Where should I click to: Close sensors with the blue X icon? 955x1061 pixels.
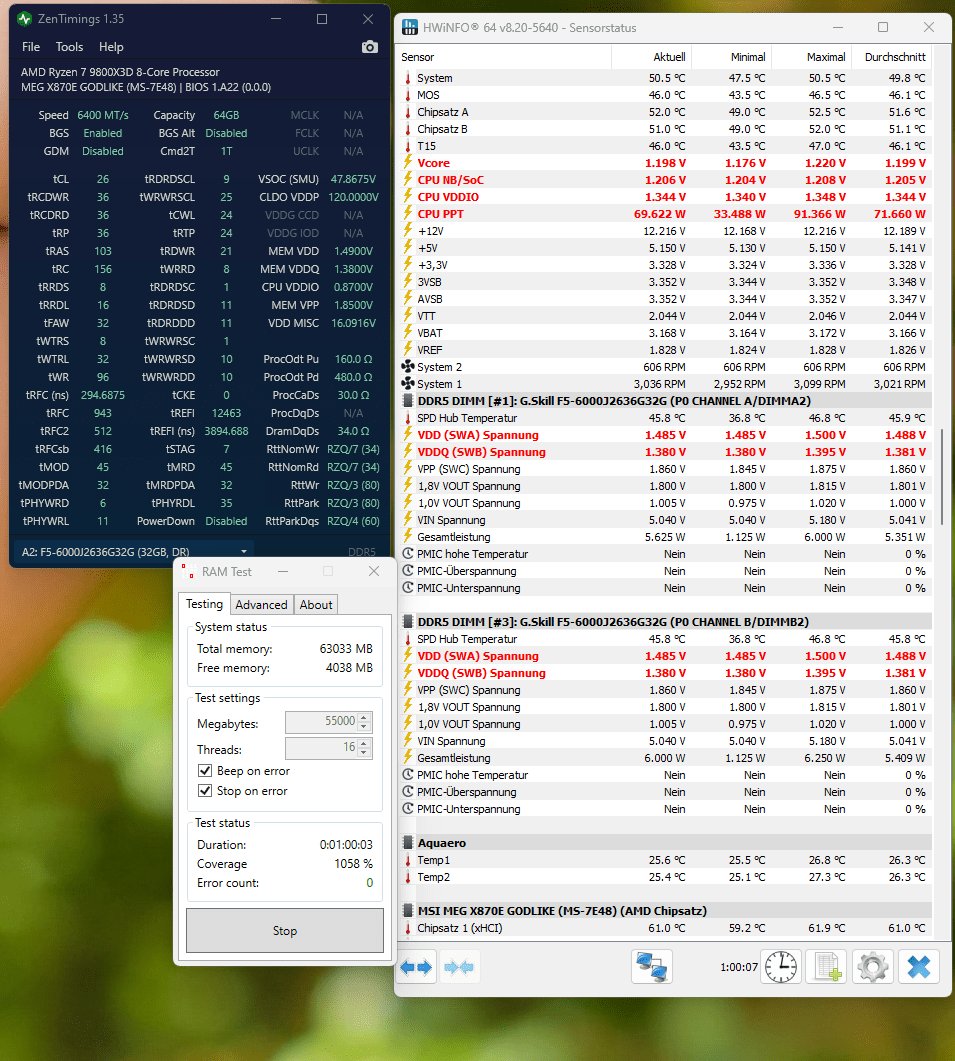coord(918,966)
